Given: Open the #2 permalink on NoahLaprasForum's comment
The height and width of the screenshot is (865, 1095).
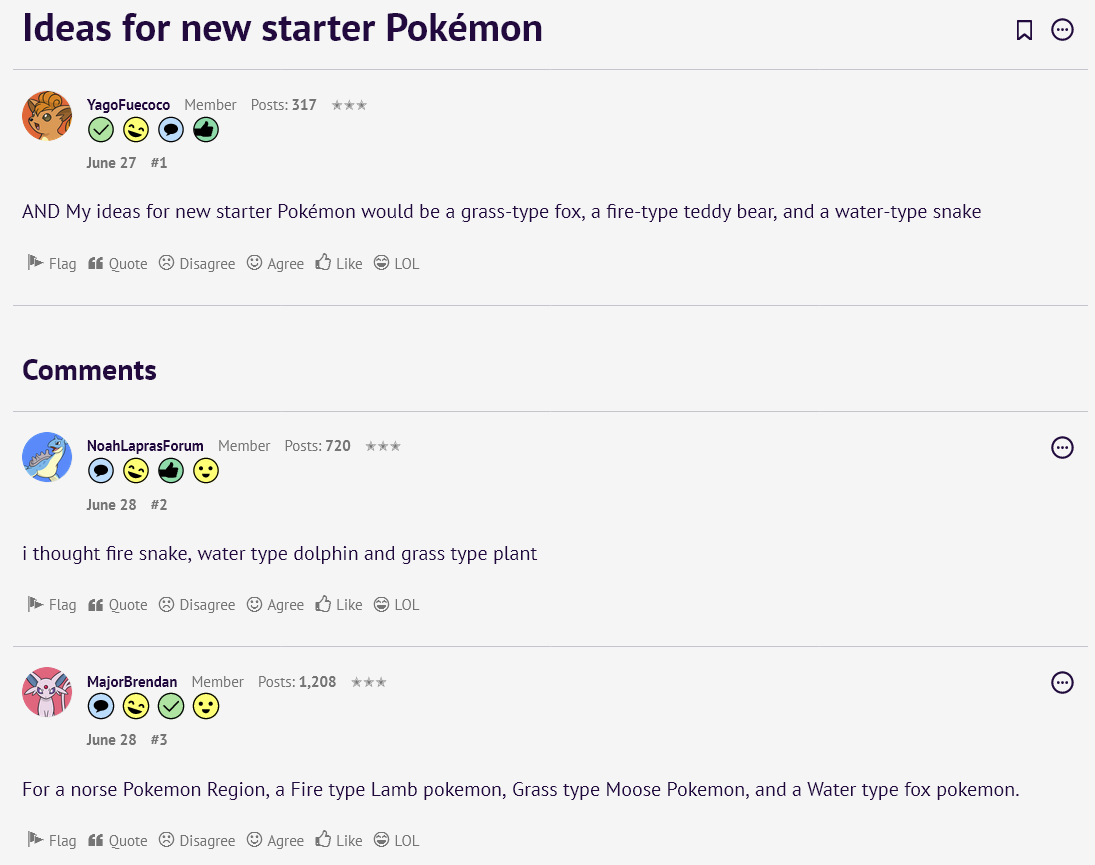Looking at the screenshot, I should coord(159,505).
